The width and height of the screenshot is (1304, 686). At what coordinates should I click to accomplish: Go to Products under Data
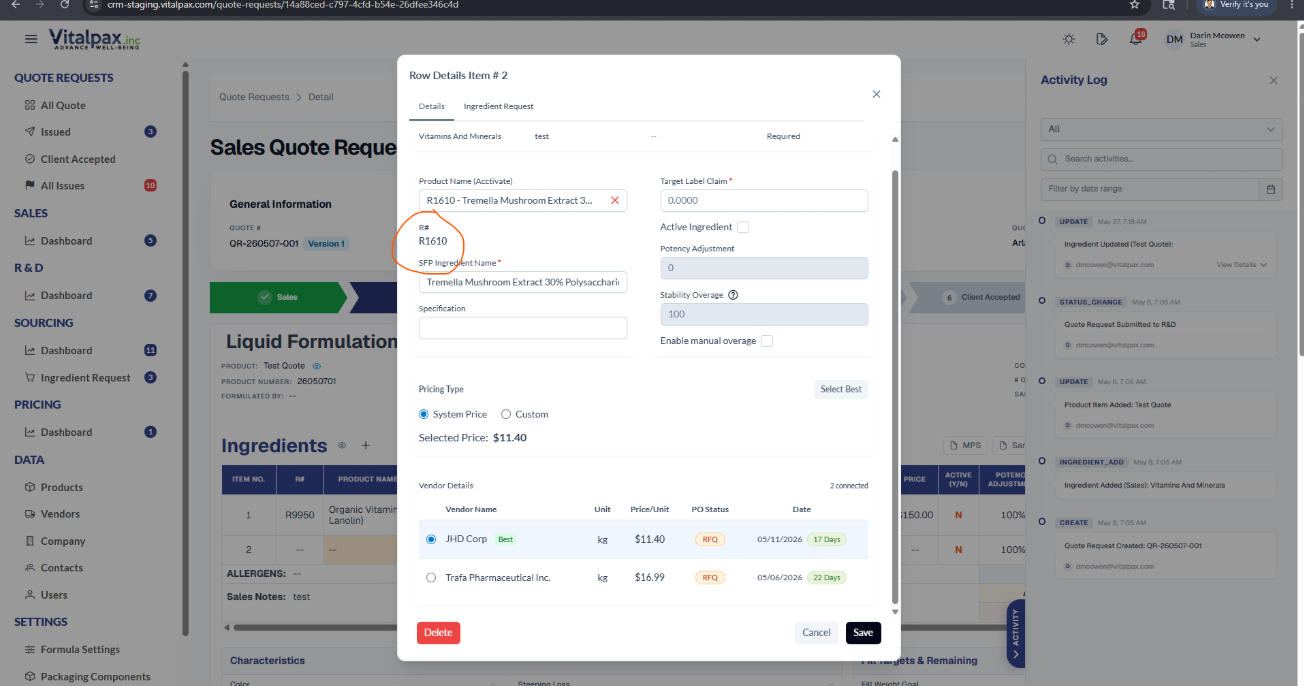pyautogui.click(x=61, y=488)
